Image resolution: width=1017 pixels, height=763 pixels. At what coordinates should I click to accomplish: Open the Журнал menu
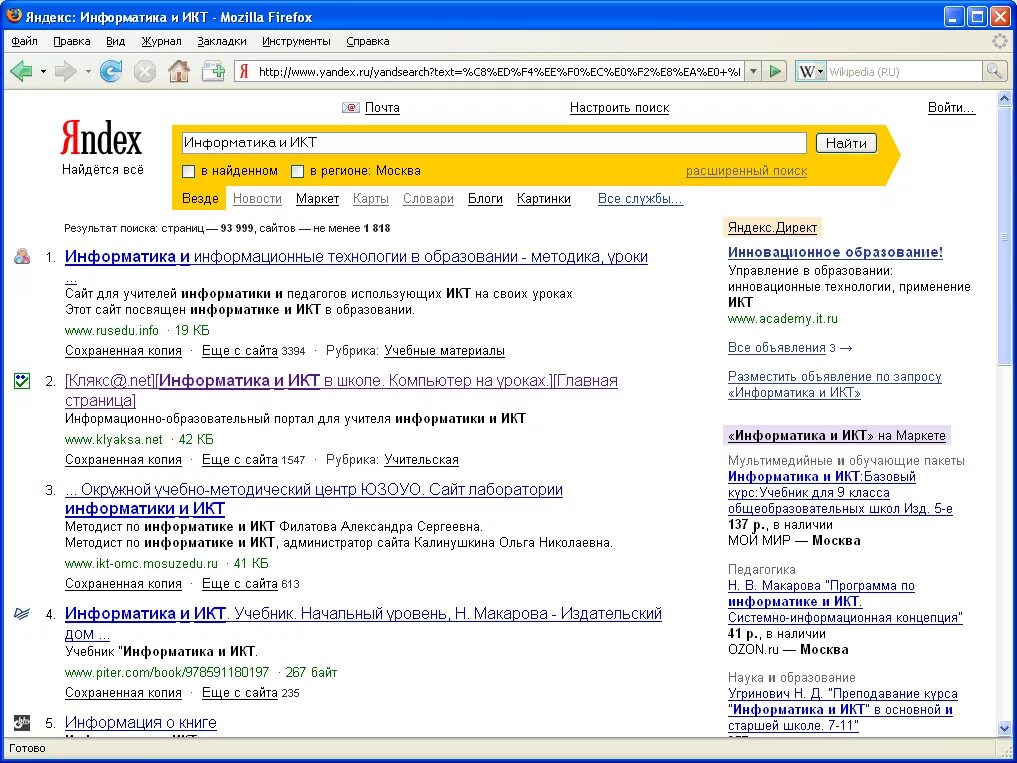tap(162, 41)
